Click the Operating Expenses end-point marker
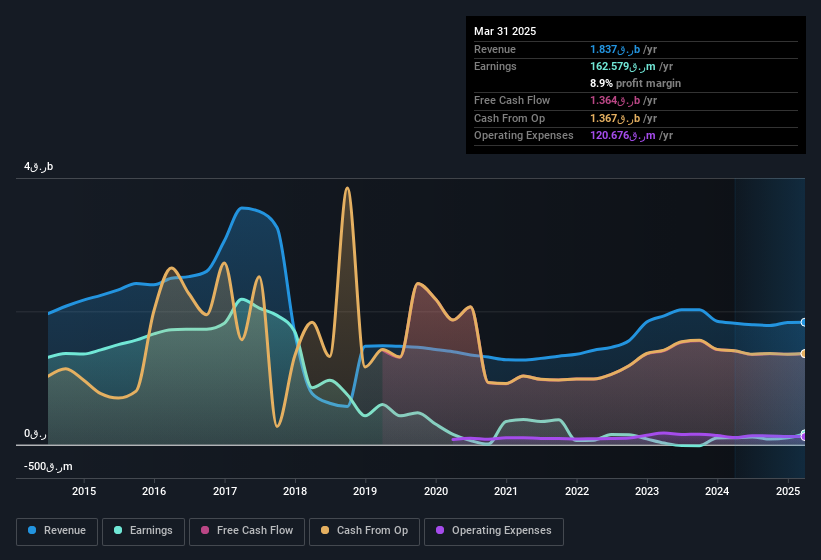The height and width of the screenshot is (560, 821). (x=804, y=436)
